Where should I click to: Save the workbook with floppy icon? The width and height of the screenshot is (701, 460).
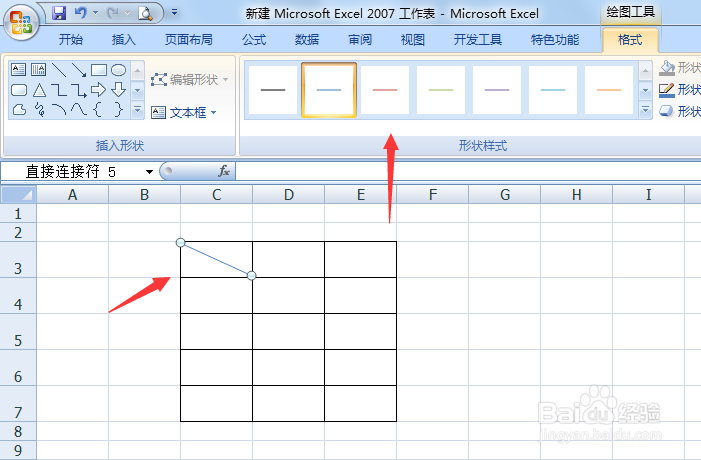point(59,13)
